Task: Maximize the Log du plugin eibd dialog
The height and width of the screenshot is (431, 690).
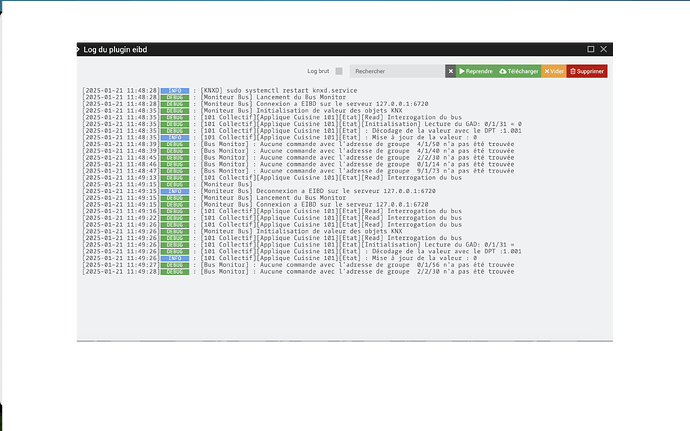Action: click(x=591, y=49)
